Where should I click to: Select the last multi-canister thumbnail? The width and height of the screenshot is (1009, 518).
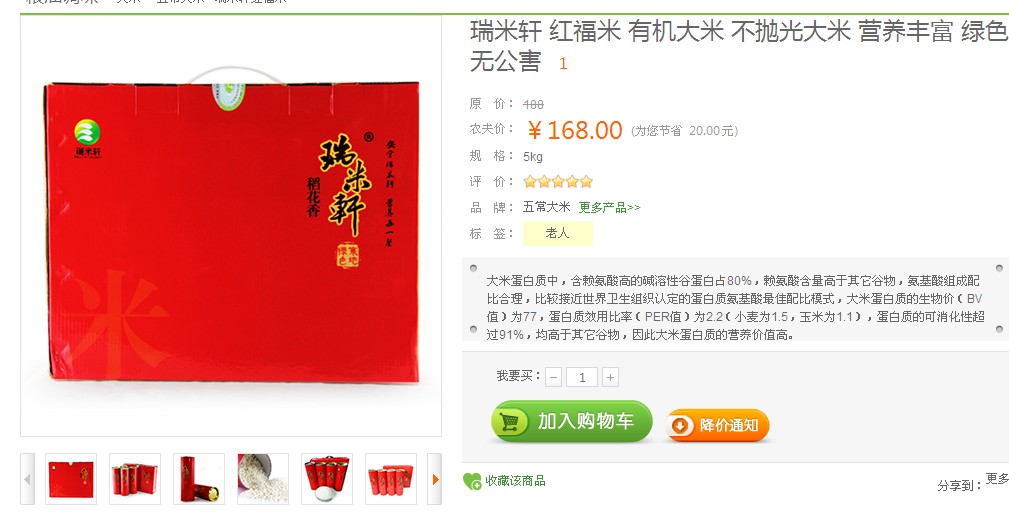[391, 479]
